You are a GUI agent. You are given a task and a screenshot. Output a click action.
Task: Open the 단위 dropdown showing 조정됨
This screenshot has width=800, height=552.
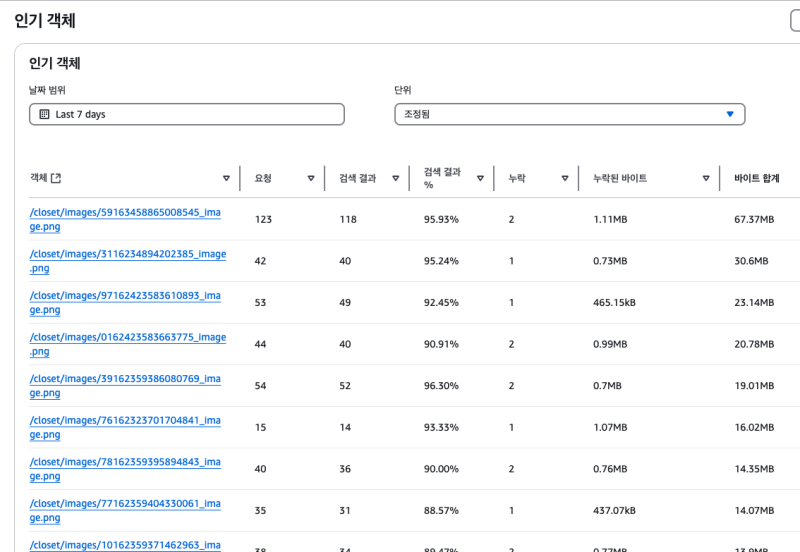pos(569,115)
